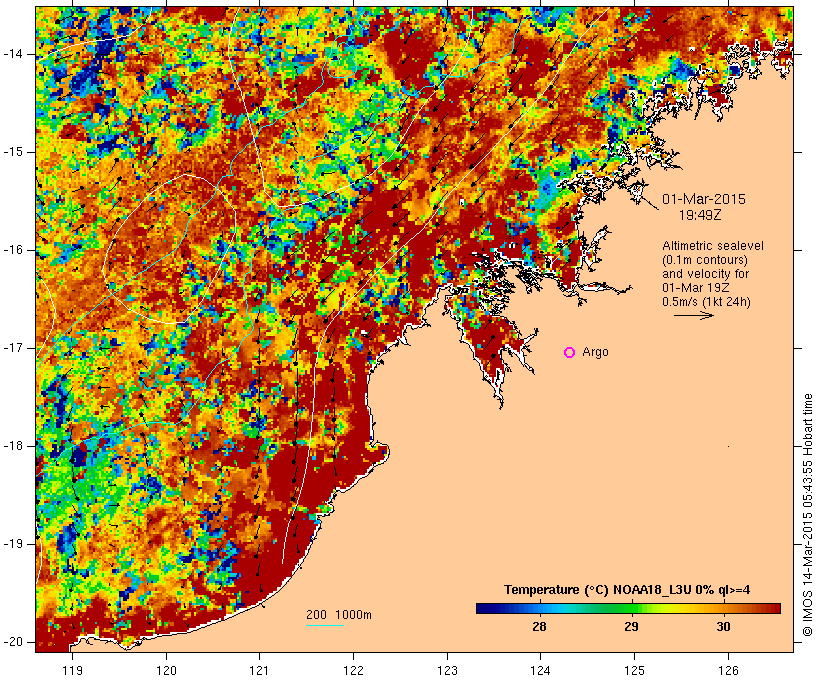Click the latitude label '-18'
This screenshot has height=680, width=820.
13,446
